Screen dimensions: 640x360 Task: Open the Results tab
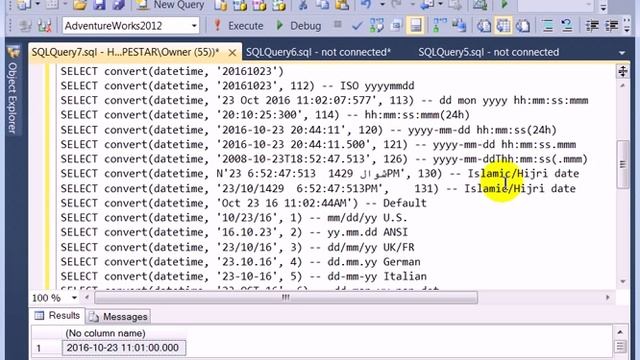[58, 316]
